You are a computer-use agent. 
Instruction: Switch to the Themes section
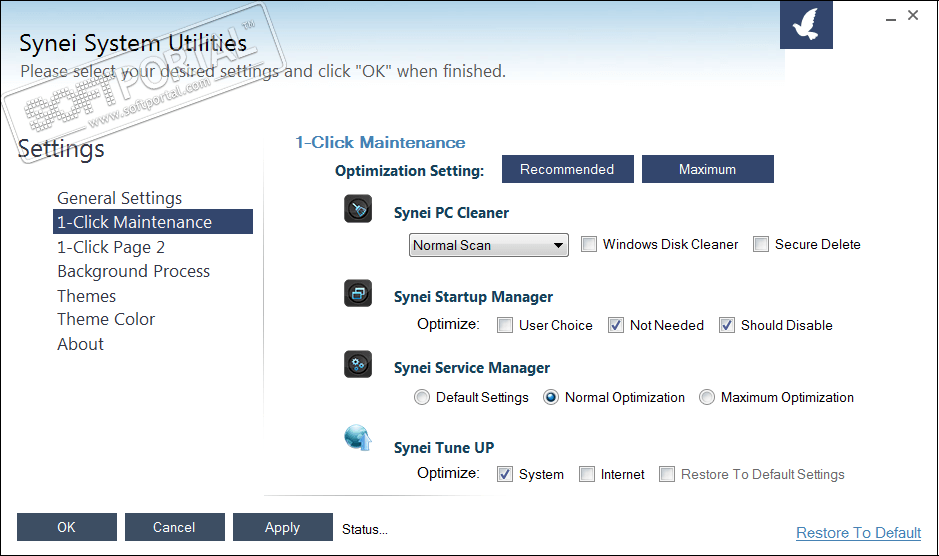87,296
